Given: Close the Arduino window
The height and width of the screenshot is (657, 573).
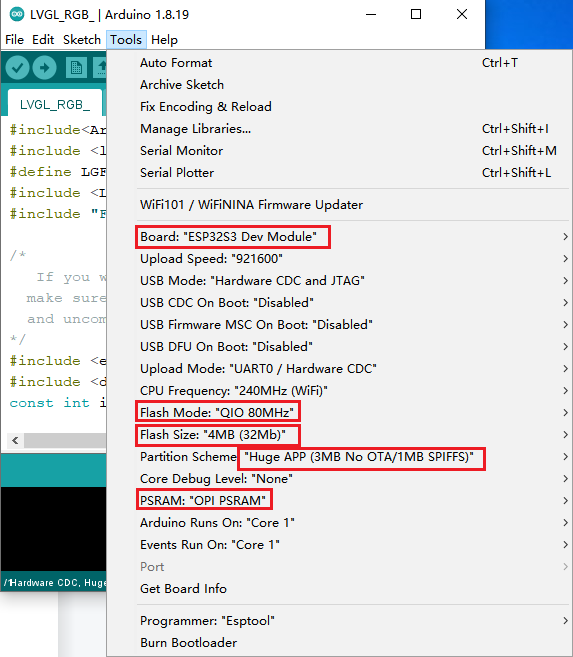Looking at the screenshot, I should point(462,14).
